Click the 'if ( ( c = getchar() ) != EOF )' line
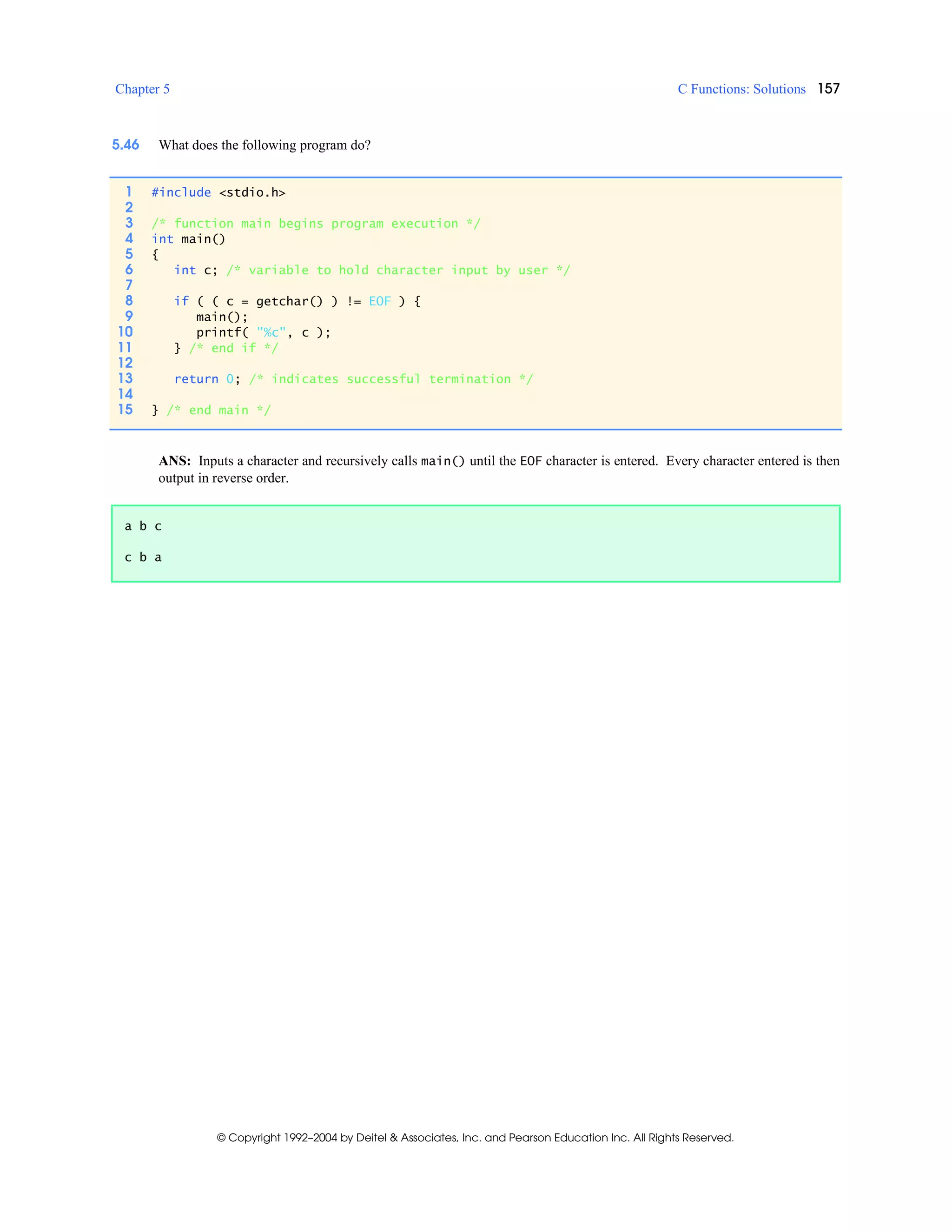952x1232 pixels. pos(297,301)
